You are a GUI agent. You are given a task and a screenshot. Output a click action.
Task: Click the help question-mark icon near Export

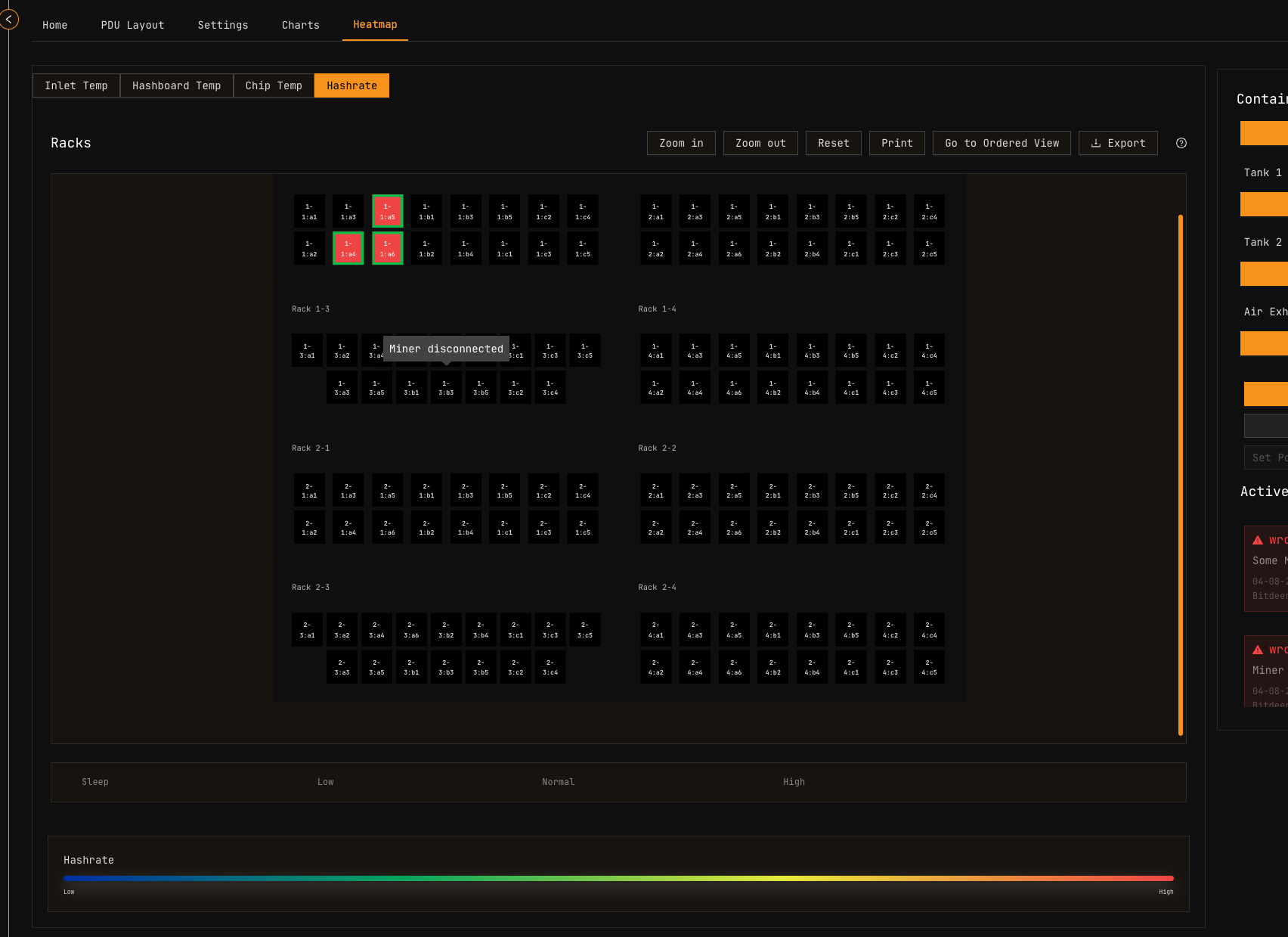click(x=1181, y=143)
